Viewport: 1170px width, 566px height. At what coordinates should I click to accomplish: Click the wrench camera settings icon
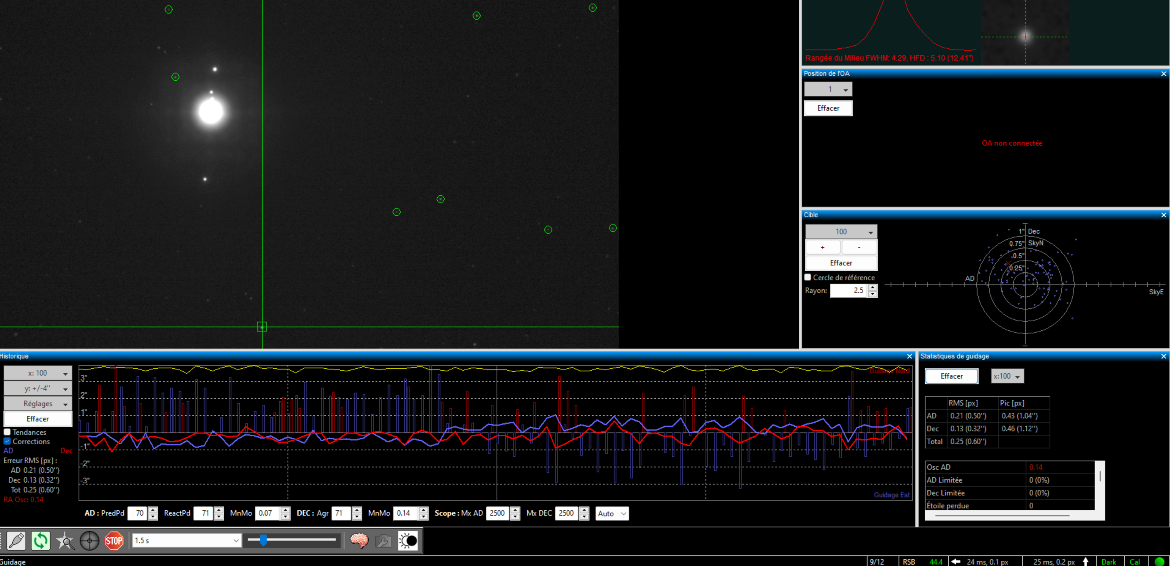coord(384,540)
